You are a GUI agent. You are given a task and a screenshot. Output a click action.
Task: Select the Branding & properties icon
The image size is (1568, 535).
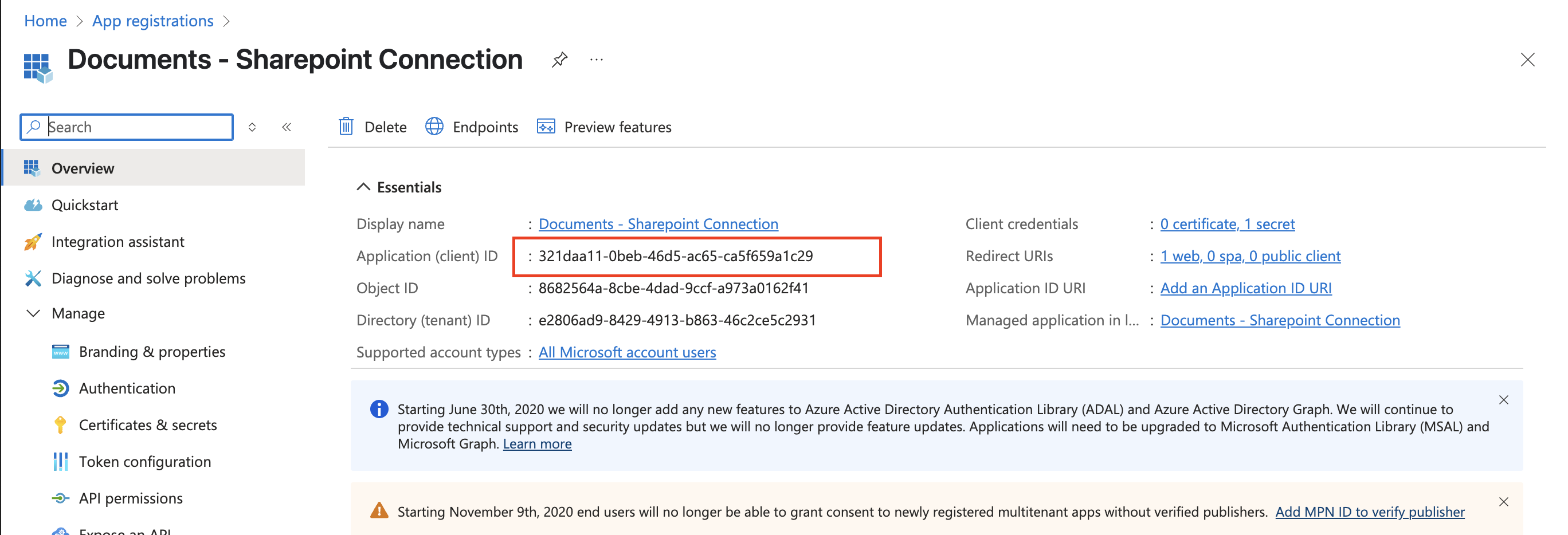(61, 351)
